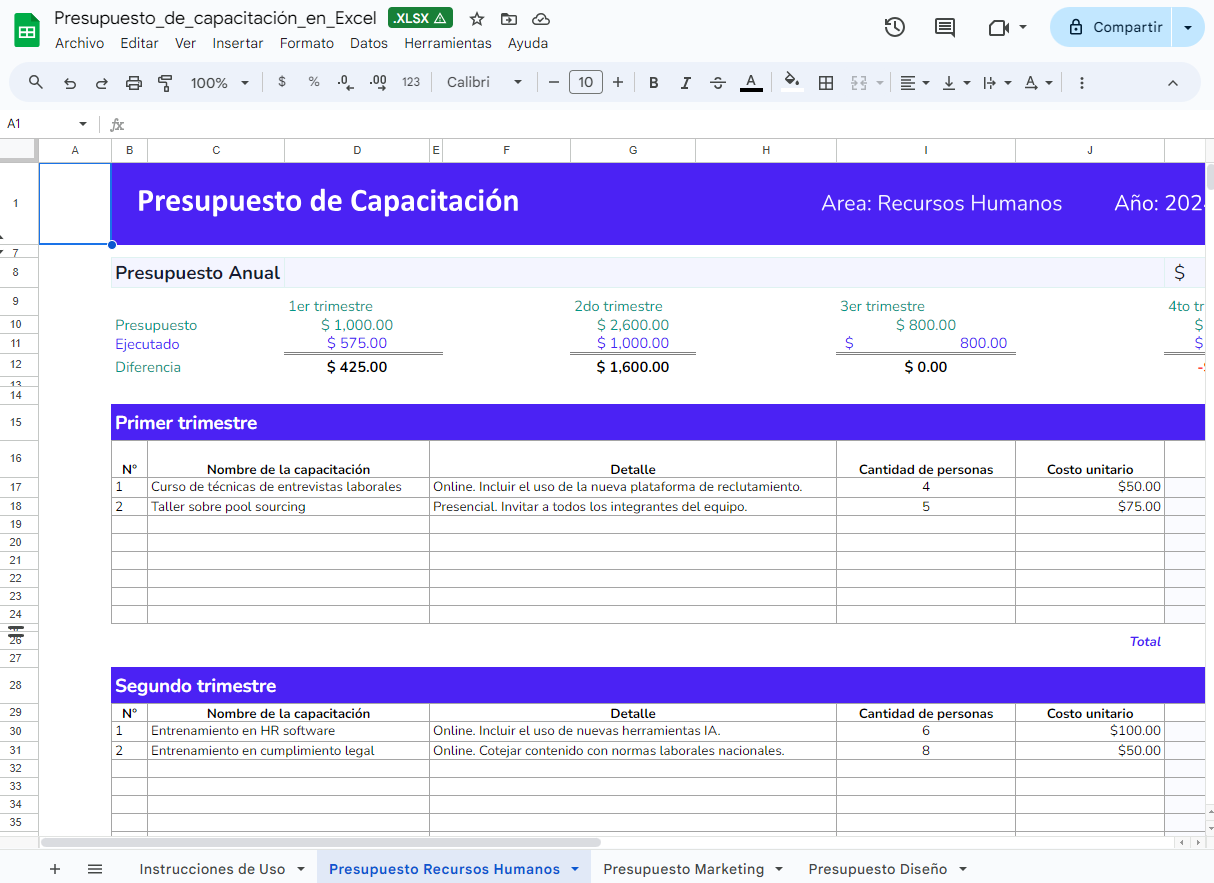Click the decrease decimal places icon

[346, 82]
